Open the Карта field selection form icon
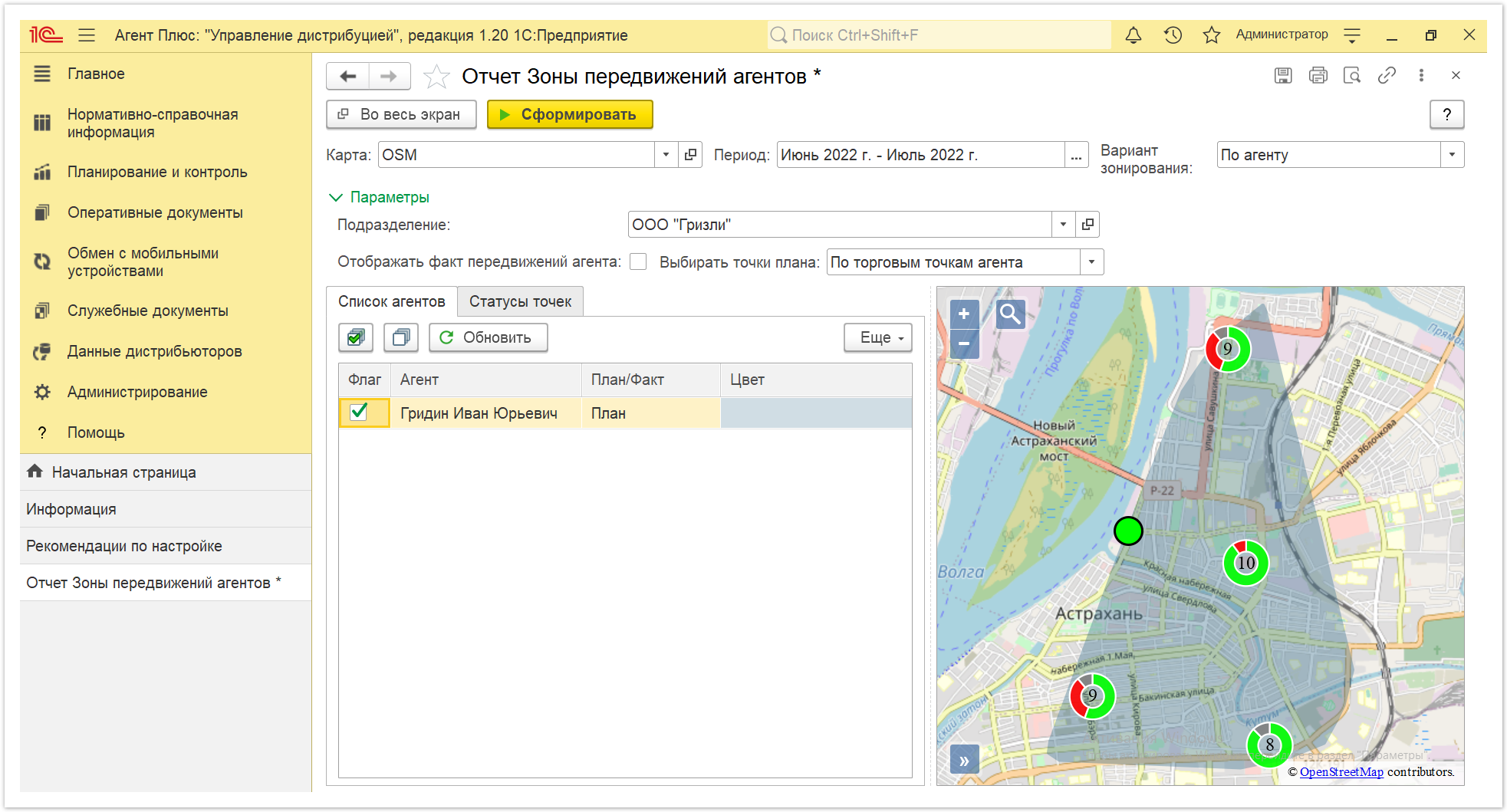1507x812 pixels. pos(690,155)
